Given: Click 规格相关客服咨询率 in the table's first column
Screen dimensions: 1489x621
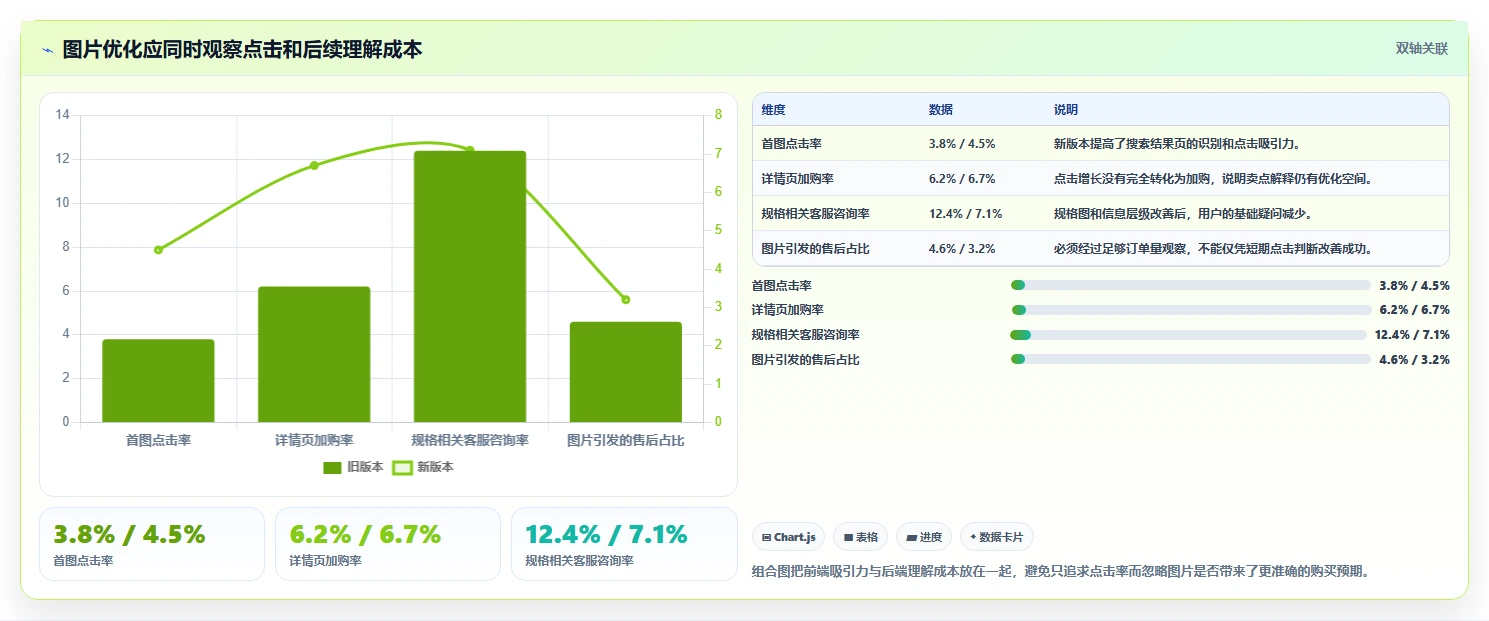Looking at the screenshot, I should (816, 214).
